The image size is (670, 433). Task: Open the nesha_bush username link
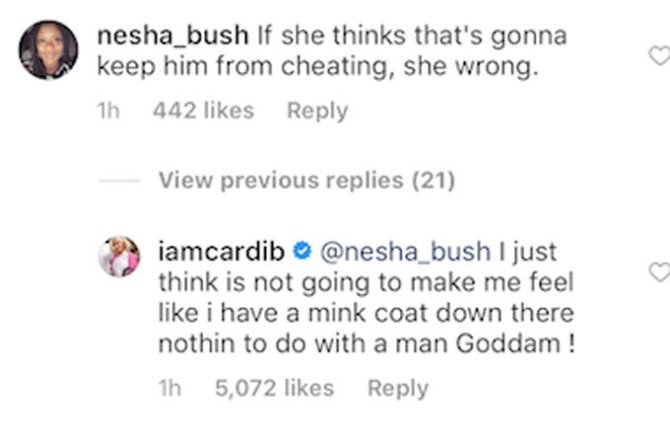(173, 37)
